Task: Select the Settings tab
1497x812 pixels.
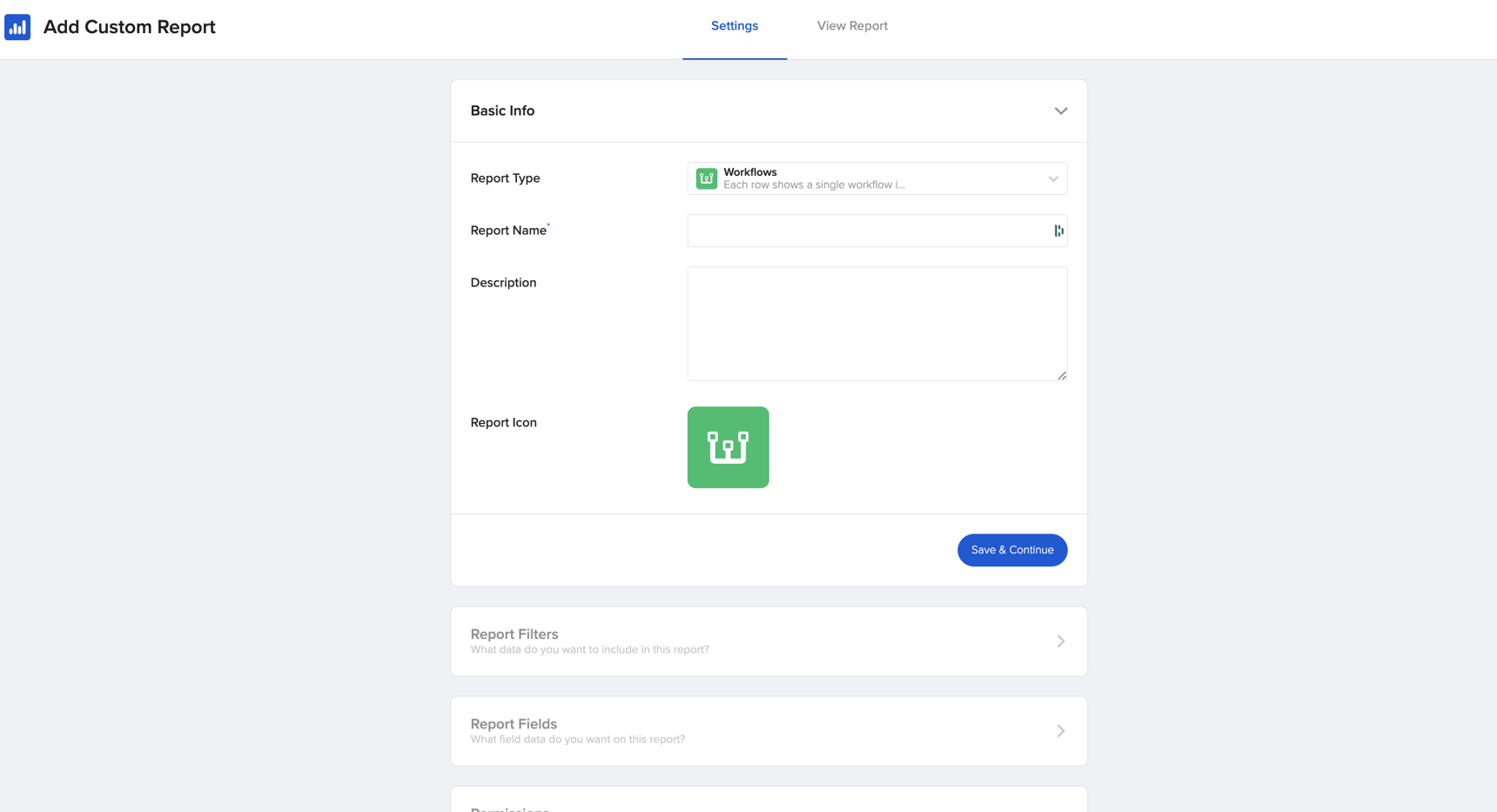Action: [x=735, y=26]
